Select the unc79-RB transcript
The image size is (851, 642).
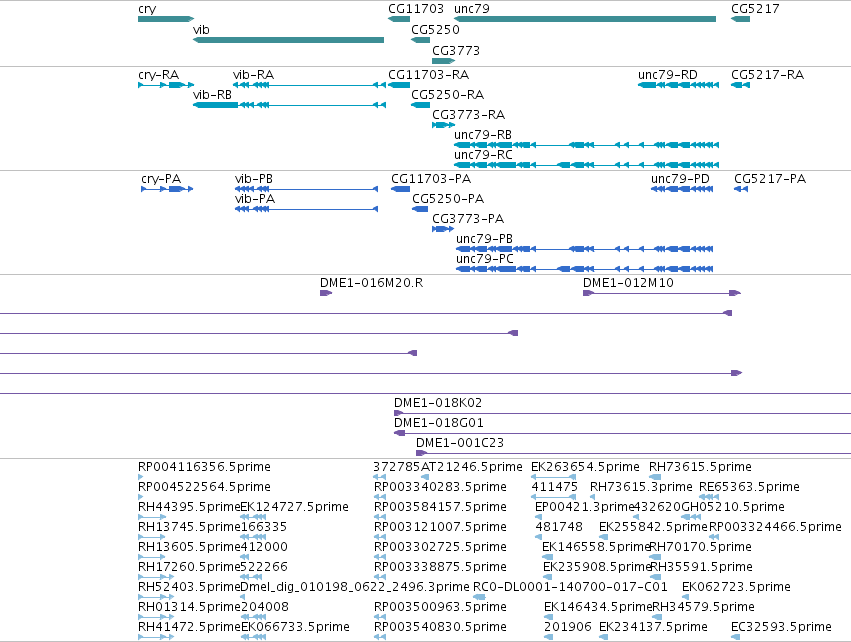586,145
